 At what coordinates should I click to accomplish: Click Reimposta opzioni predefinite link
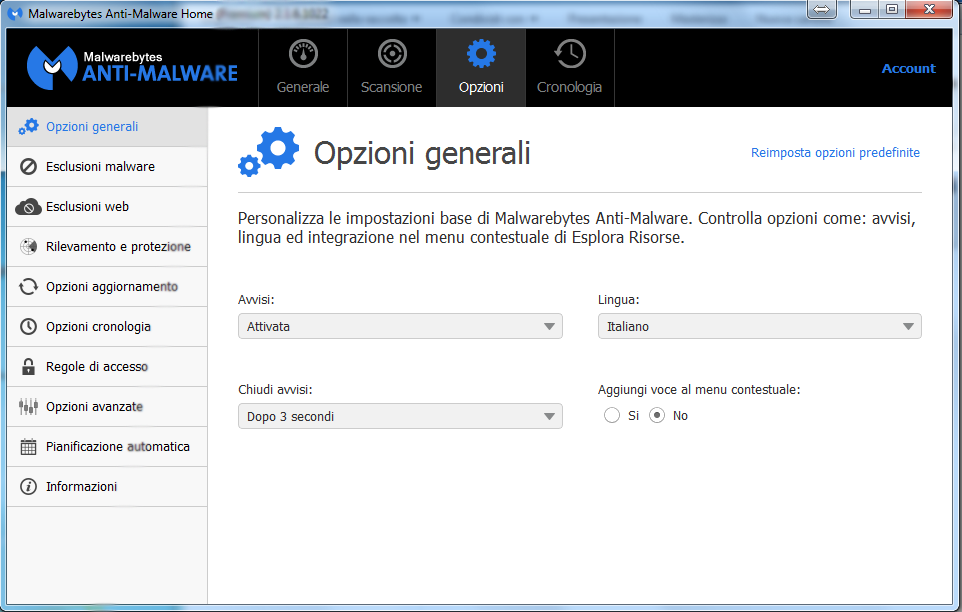[x=835, y=153]
